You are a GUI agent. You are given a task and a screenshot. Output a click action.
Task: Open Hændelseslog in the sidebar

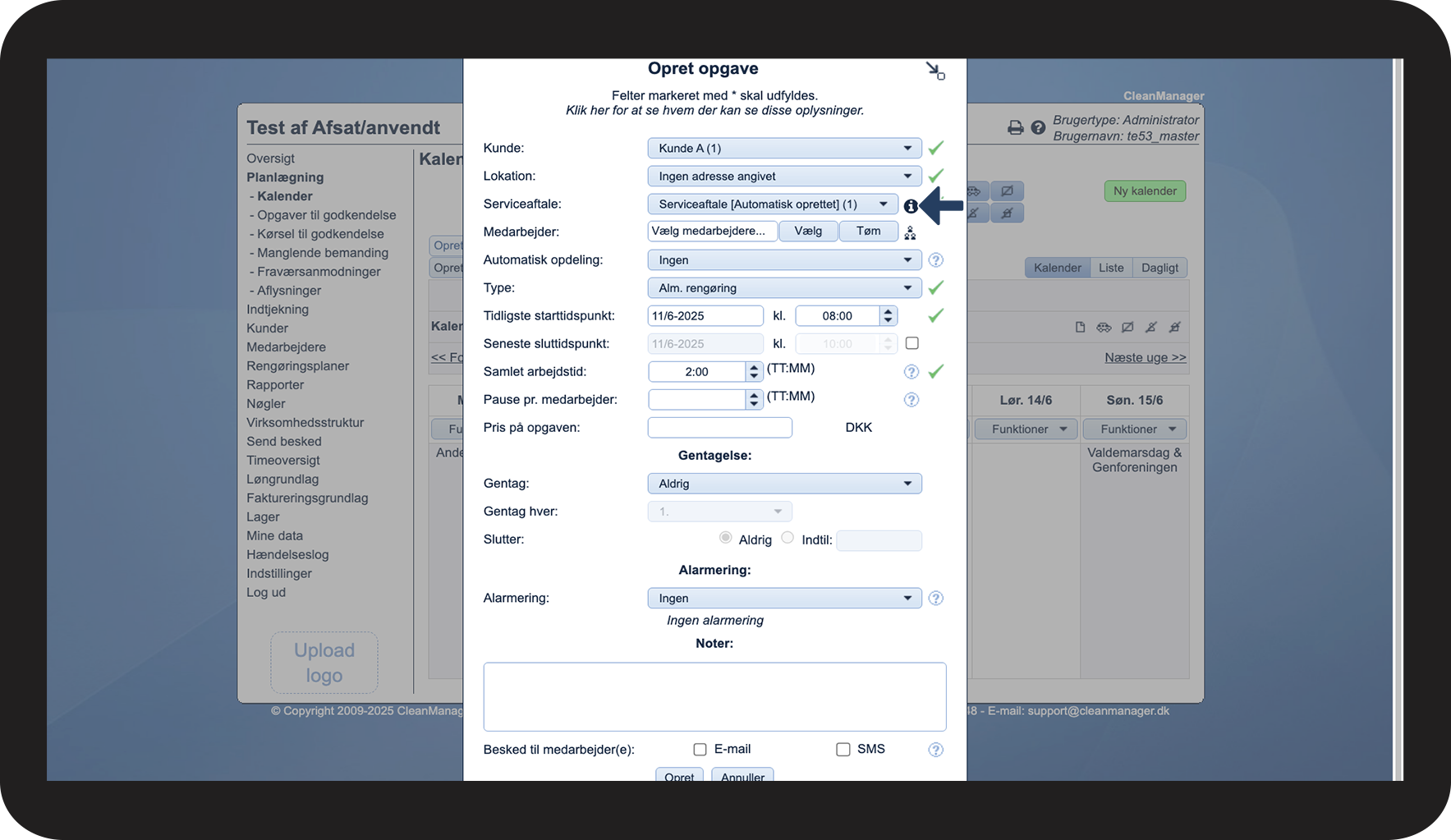287,555
